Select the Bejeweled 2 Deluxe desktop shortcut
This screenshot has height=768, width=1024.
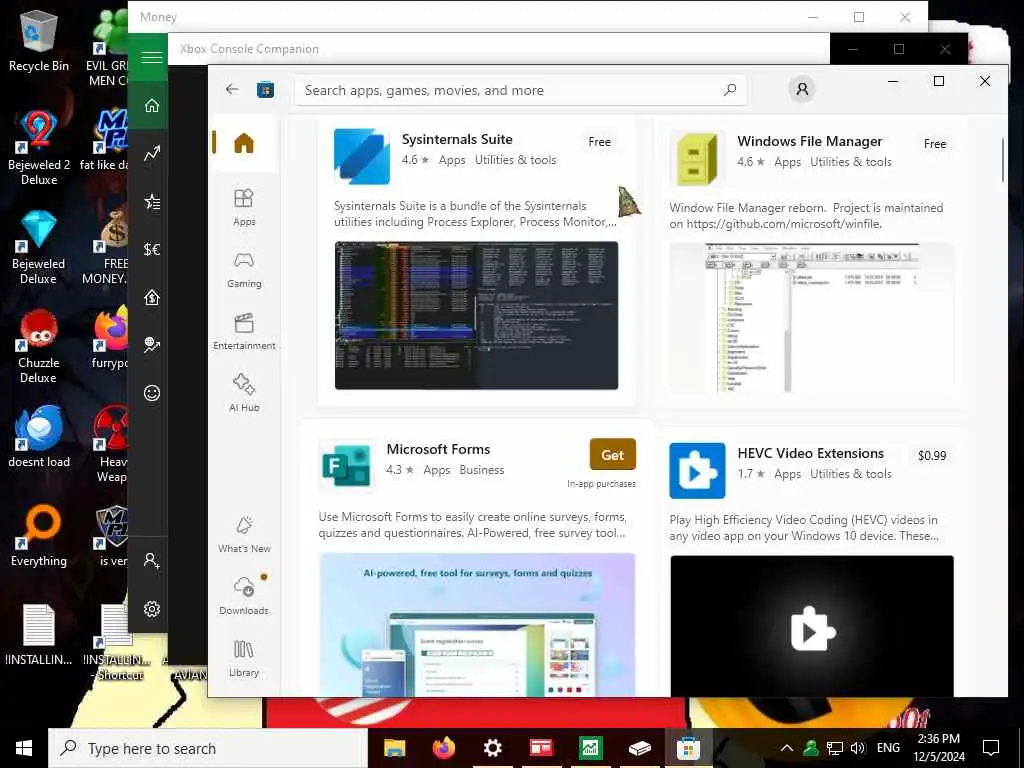pos(39,148)
